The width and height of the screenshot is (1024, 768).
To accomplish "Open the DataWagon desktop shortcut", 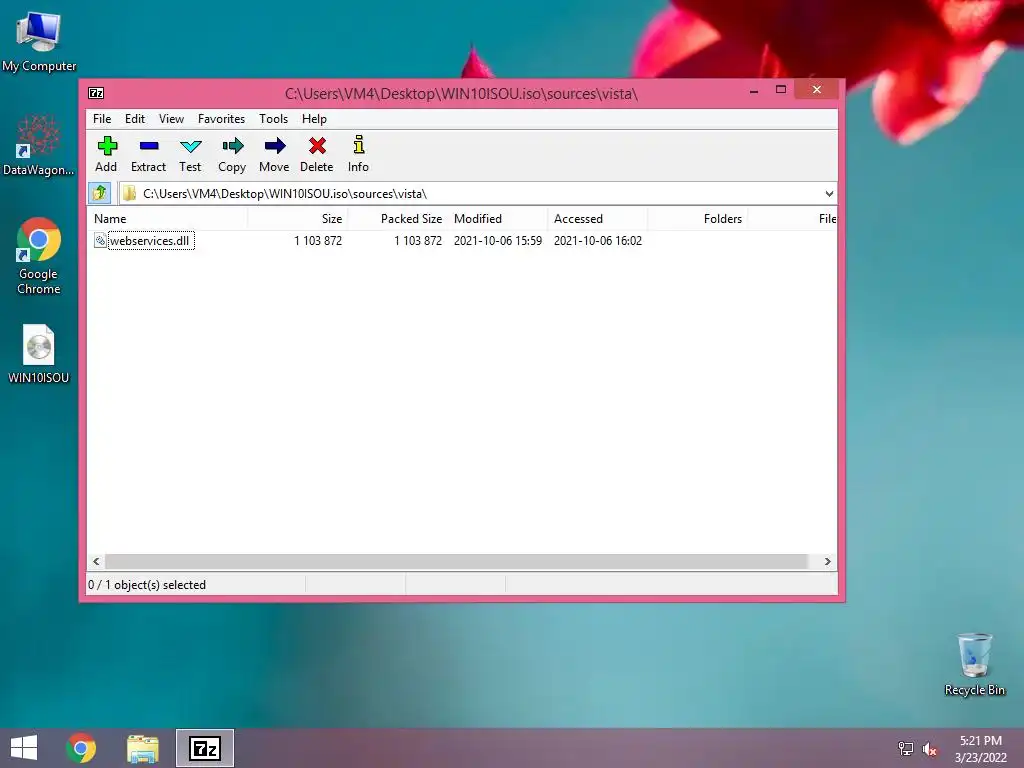I will (x=39, y=145).
